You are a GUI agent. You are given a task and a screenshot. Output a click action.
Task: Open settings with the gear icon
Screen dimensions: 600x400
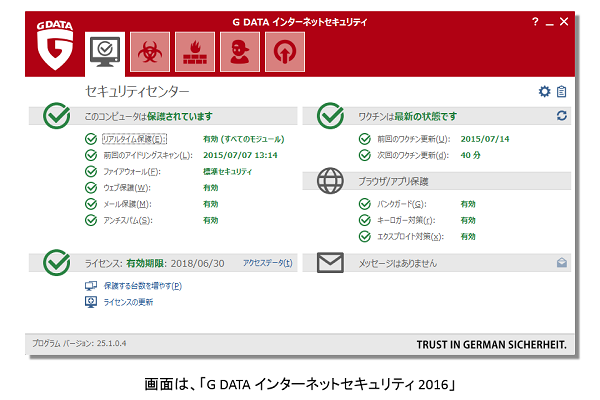(x=544, y=92)
